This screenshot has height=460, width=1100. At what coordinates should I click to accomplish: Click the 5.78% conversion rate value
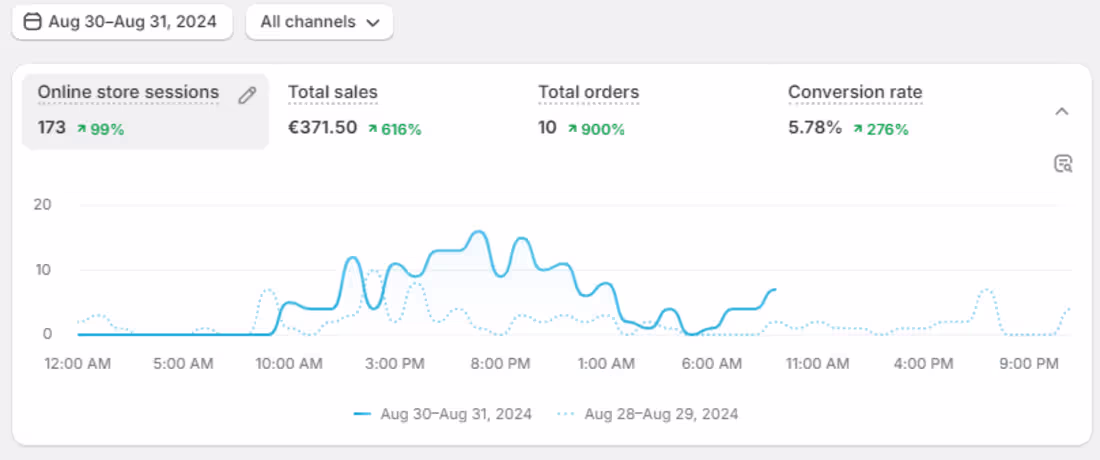point(815,128)
